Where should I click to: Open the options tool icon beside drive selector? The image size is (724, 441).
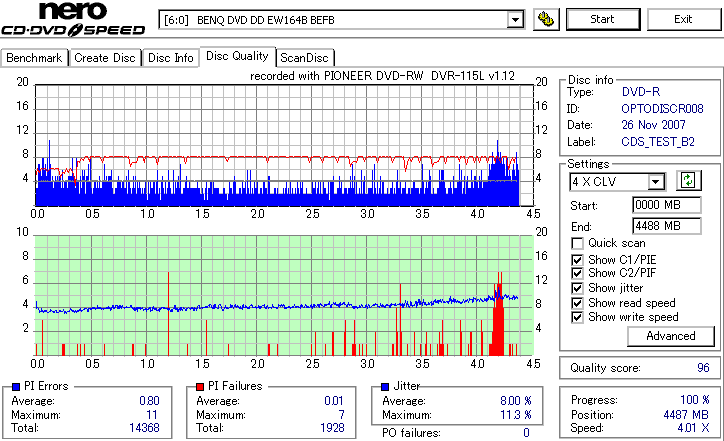point(546,19)
